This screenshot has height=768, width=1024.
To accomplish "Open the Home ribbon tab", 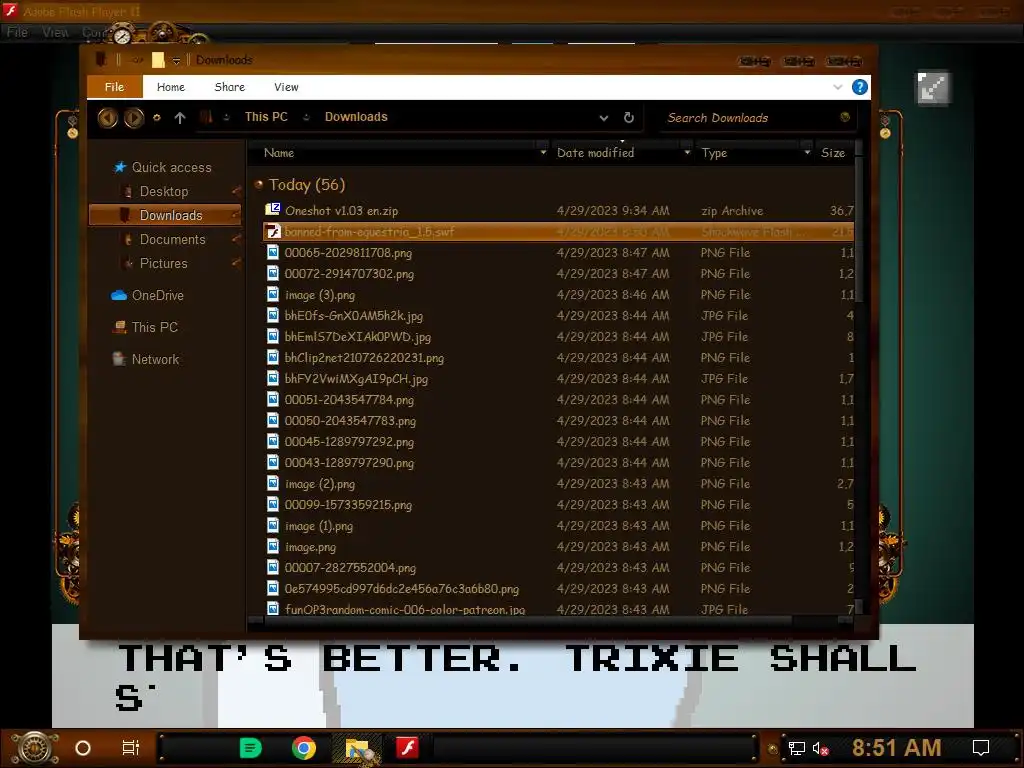I will [x=170, y=87].
